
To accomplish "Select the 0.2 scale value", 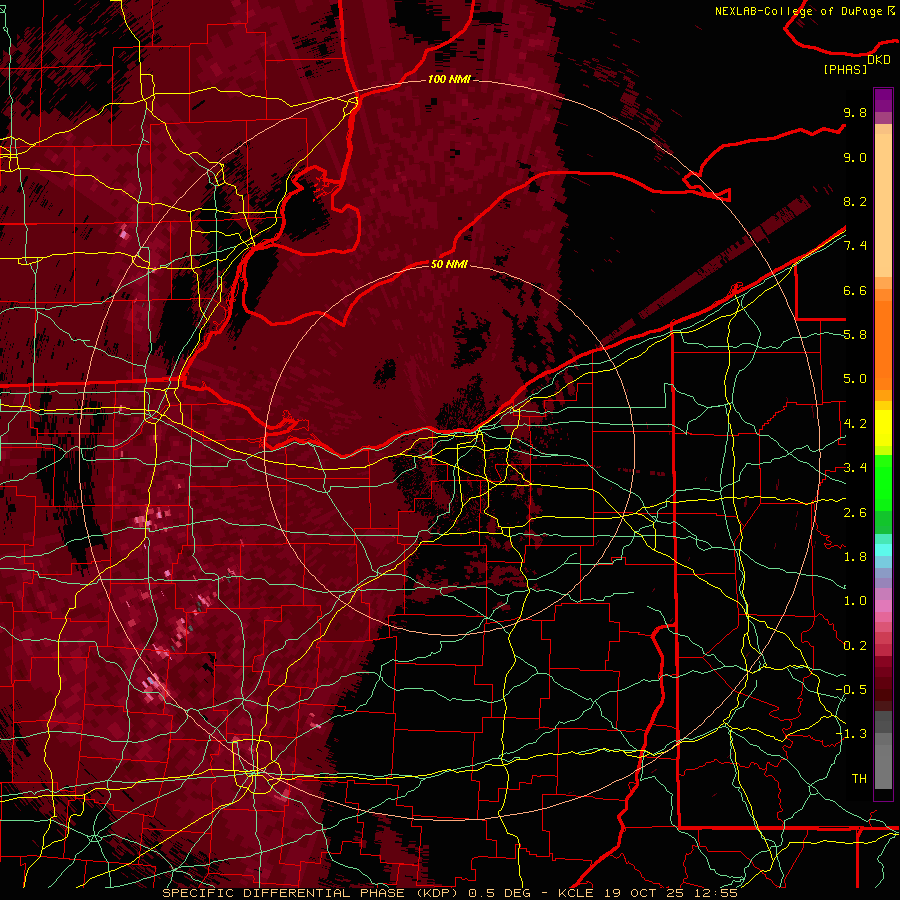I will point(855,646).
